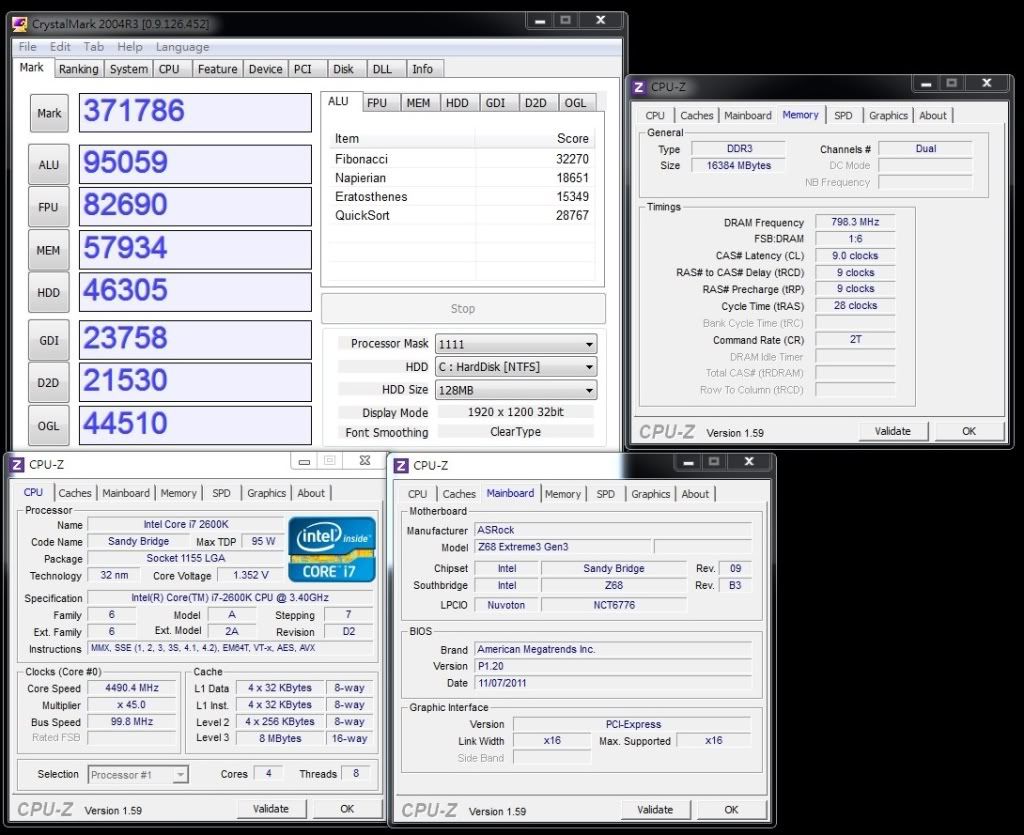Click the total Mark score field 371786
This screenshot has height=835, width=1024.
(x=195, y=112)
